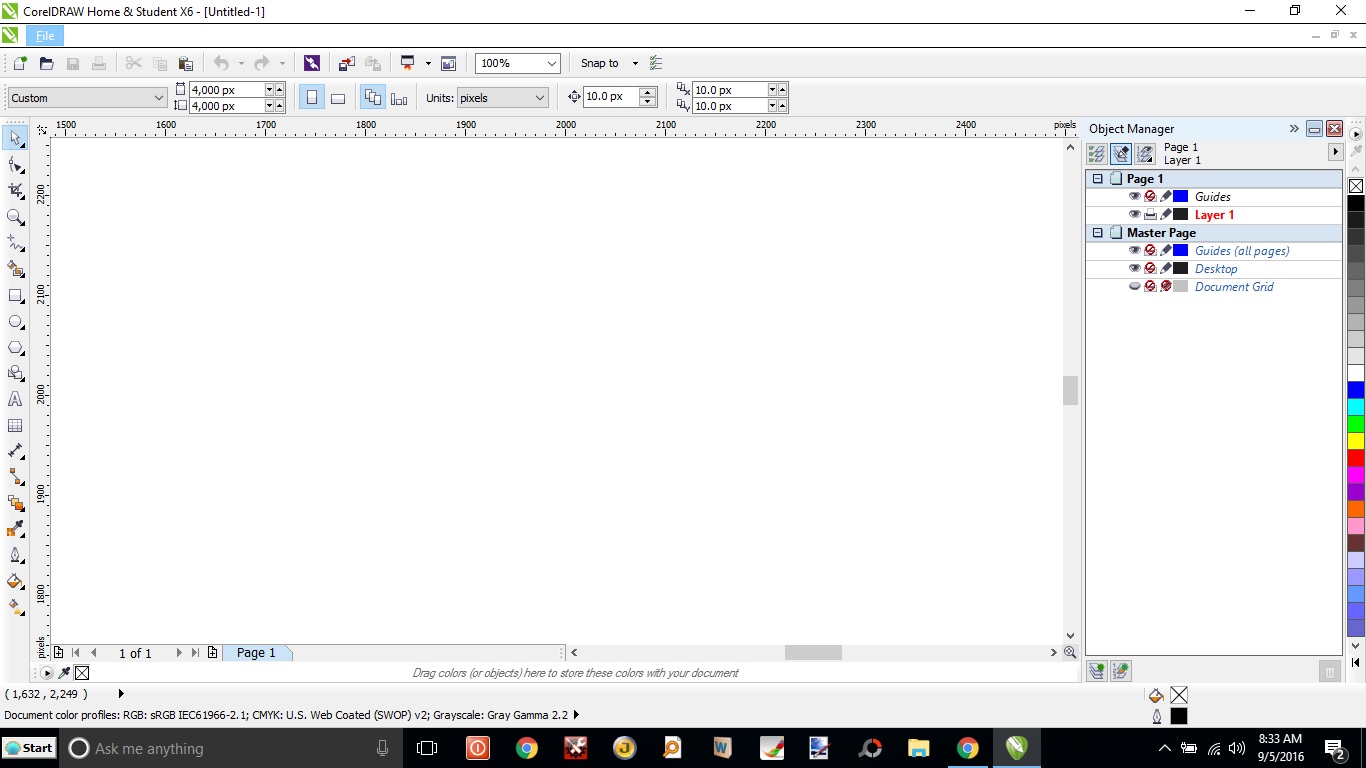Choose the Text tool
Image resolution: width=1366 pixels, height=768 pixels.
15,399
